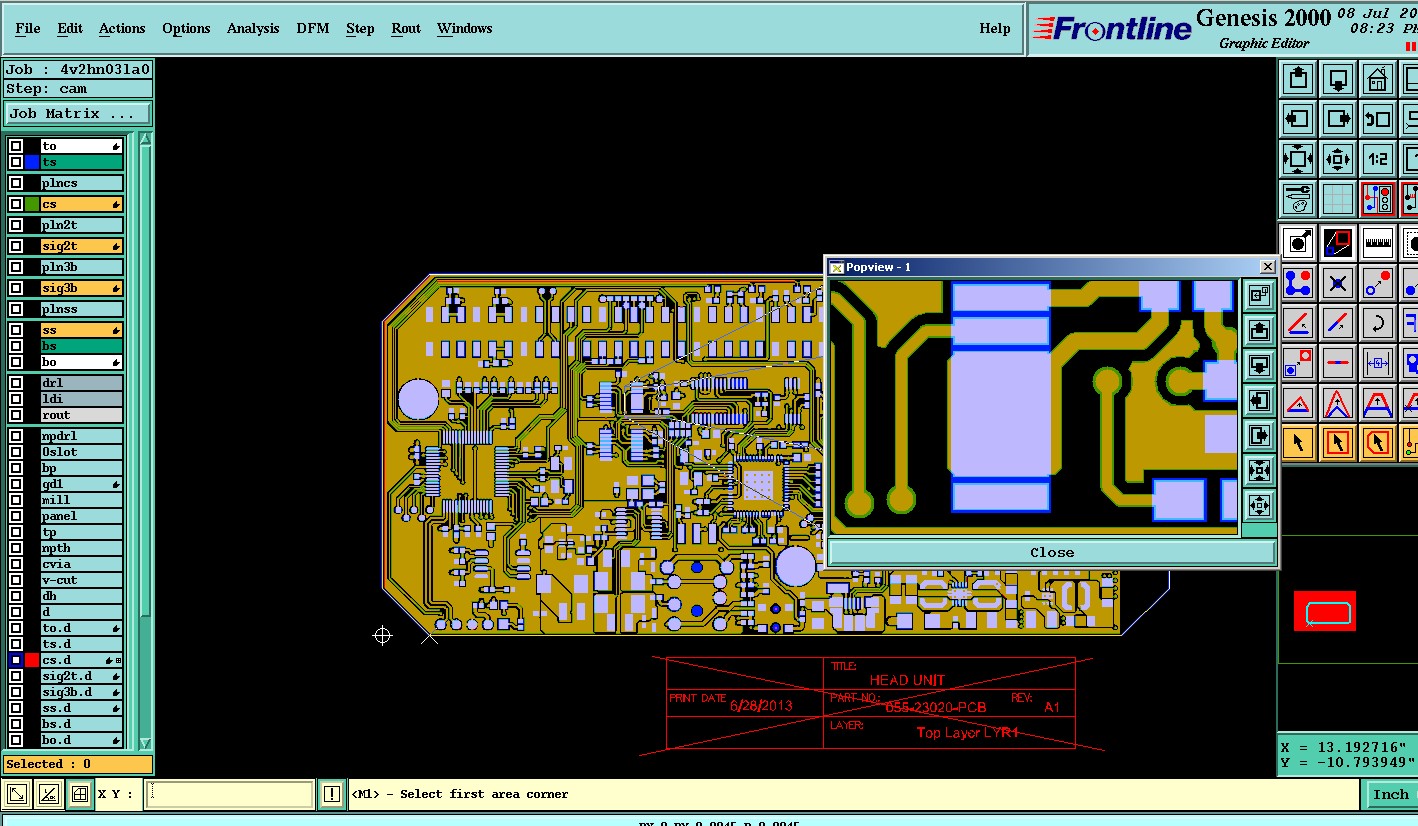
Task: Click the diagonal arrow icon beside X Y
Action: [17, 795]
